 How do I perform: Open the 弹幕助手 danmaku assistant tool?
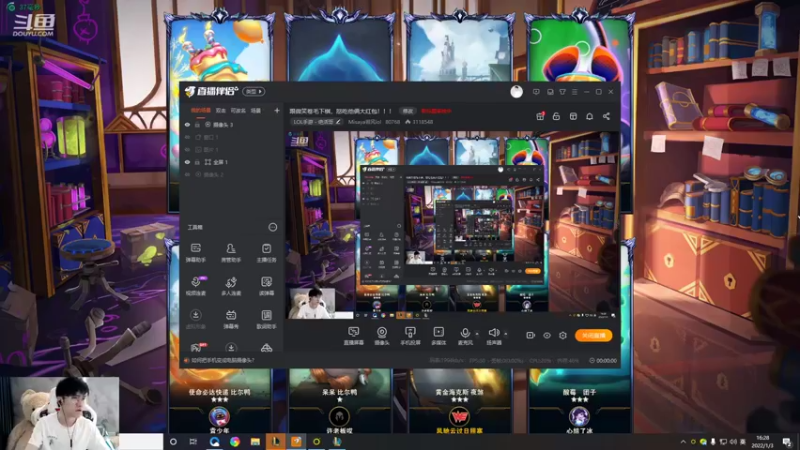tap(195, 253)
